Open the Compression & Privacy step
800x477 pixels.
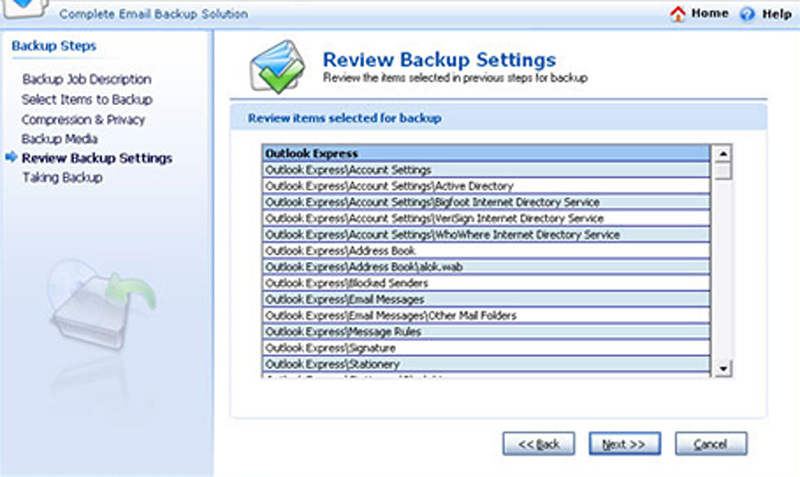point(83,119)
